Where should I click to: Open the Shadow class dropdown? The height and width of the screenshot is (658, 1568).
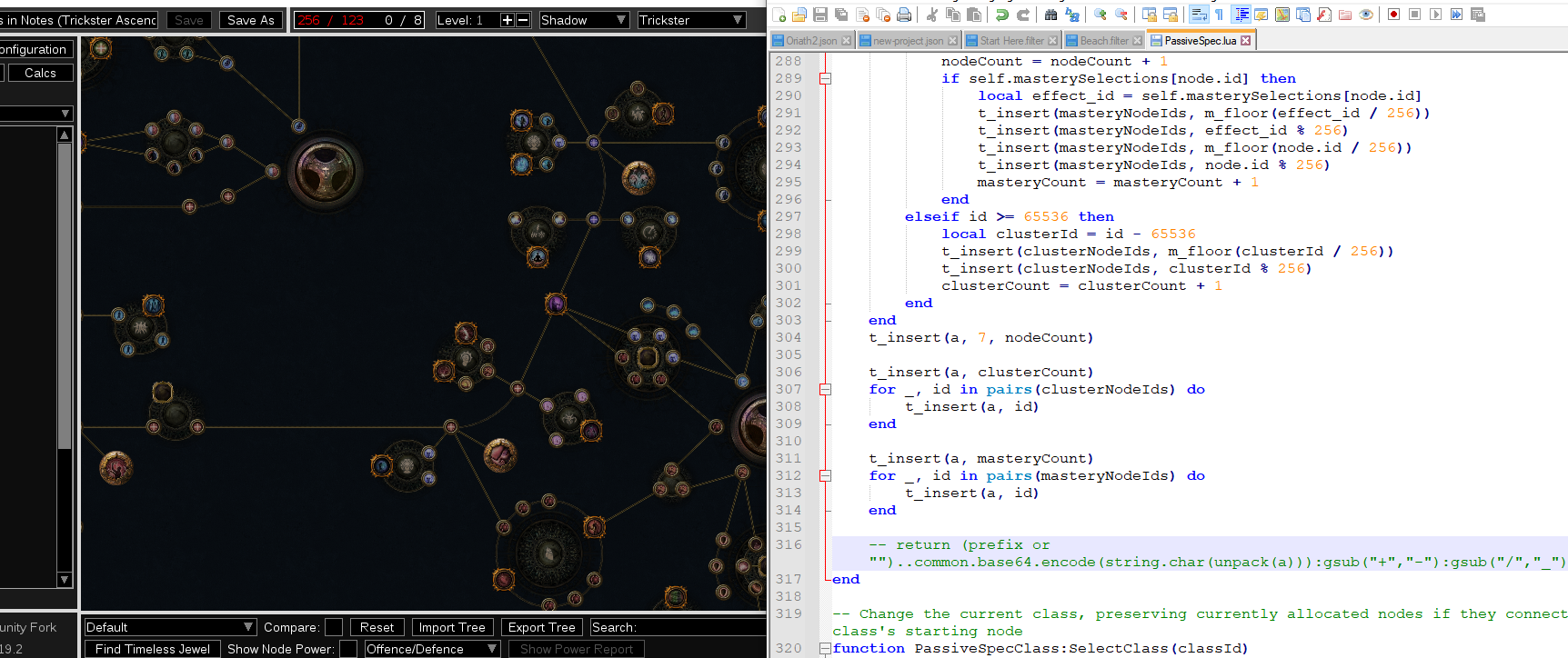coord(584,20)
